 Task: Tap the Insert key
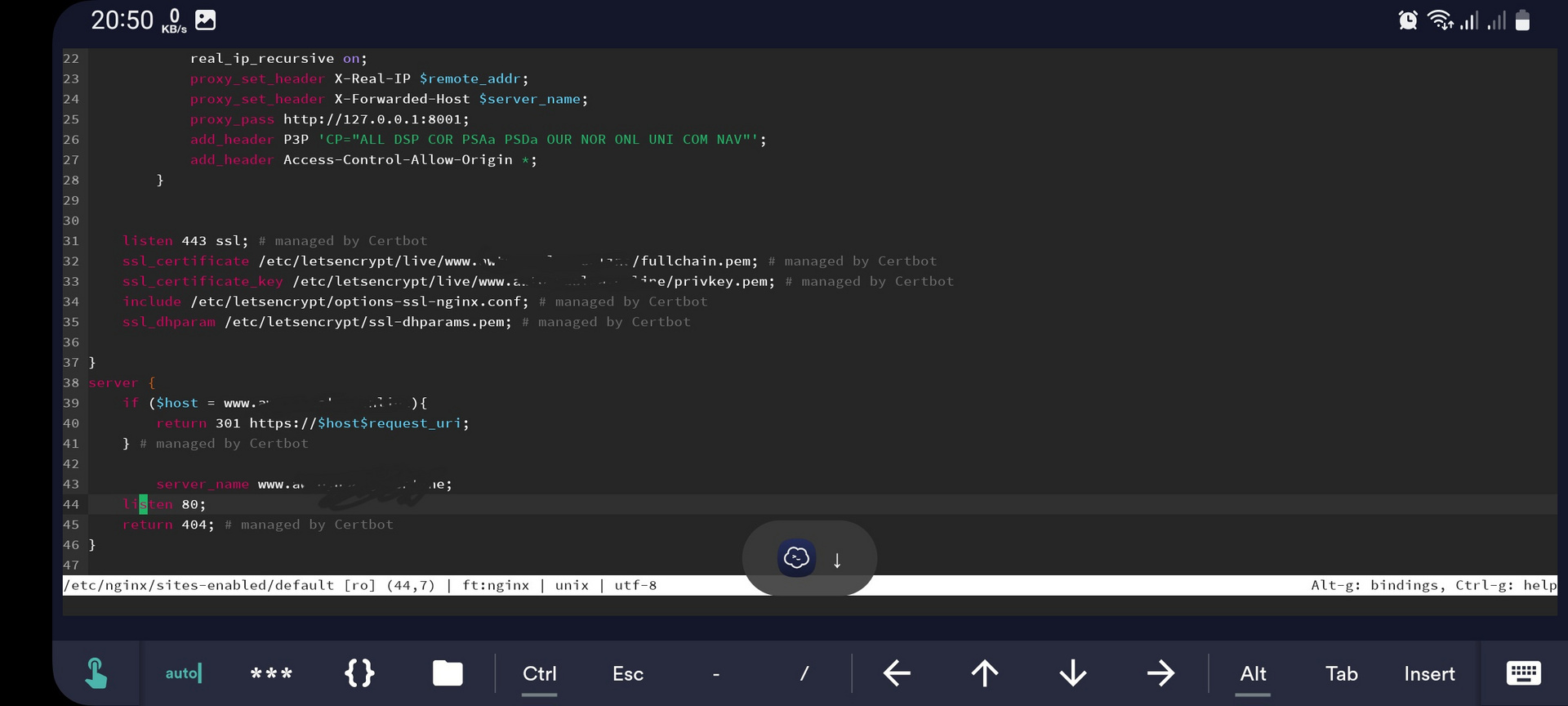pos(1429,674)
